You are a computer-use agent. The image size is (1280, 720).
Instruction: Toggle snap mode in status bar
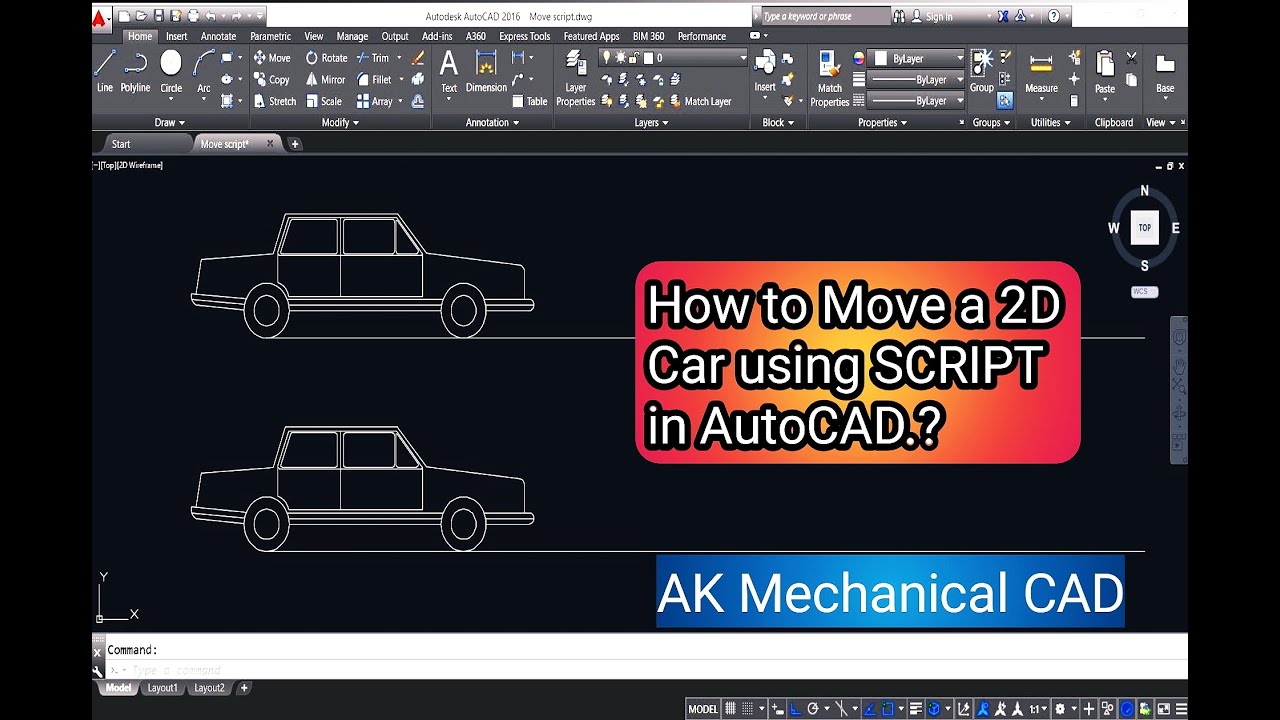(747, 709)
